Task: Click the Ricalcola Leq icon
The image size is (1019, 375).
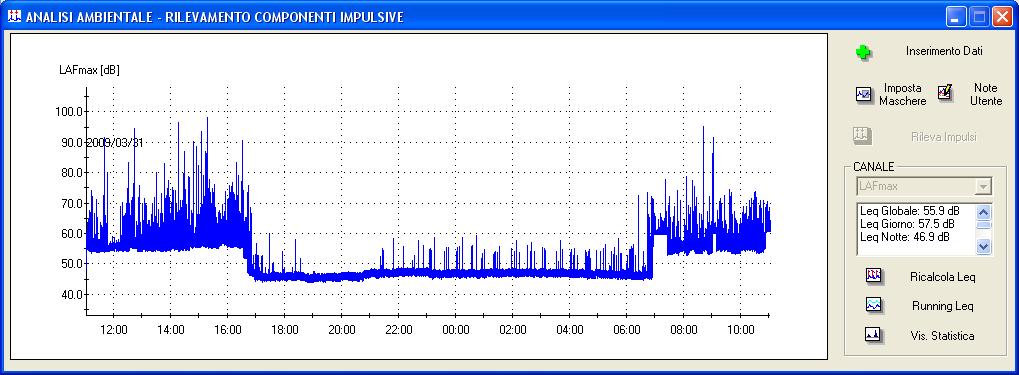Action: (873, 276)
